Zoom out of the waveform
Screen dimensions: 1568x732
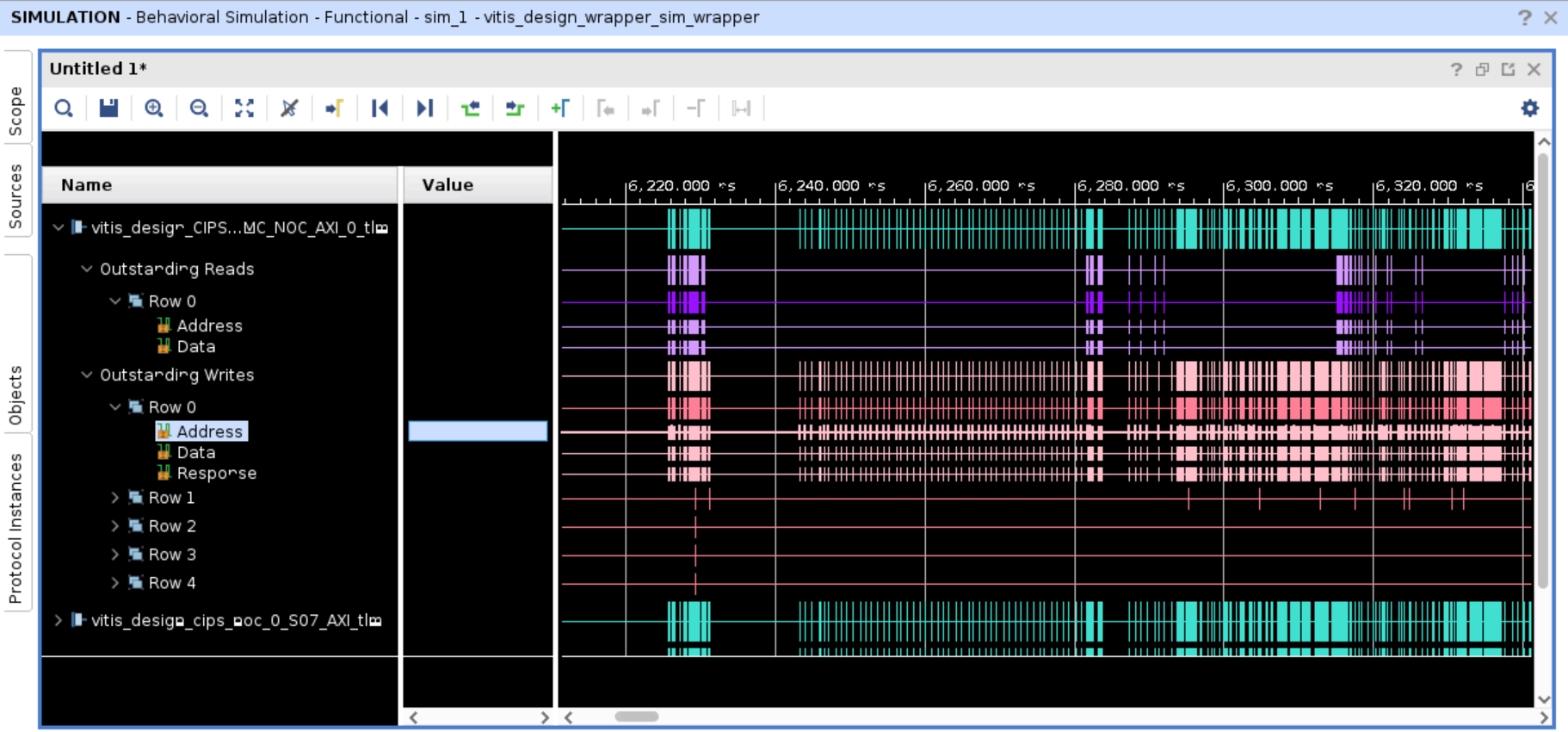[x=199, y=109]
